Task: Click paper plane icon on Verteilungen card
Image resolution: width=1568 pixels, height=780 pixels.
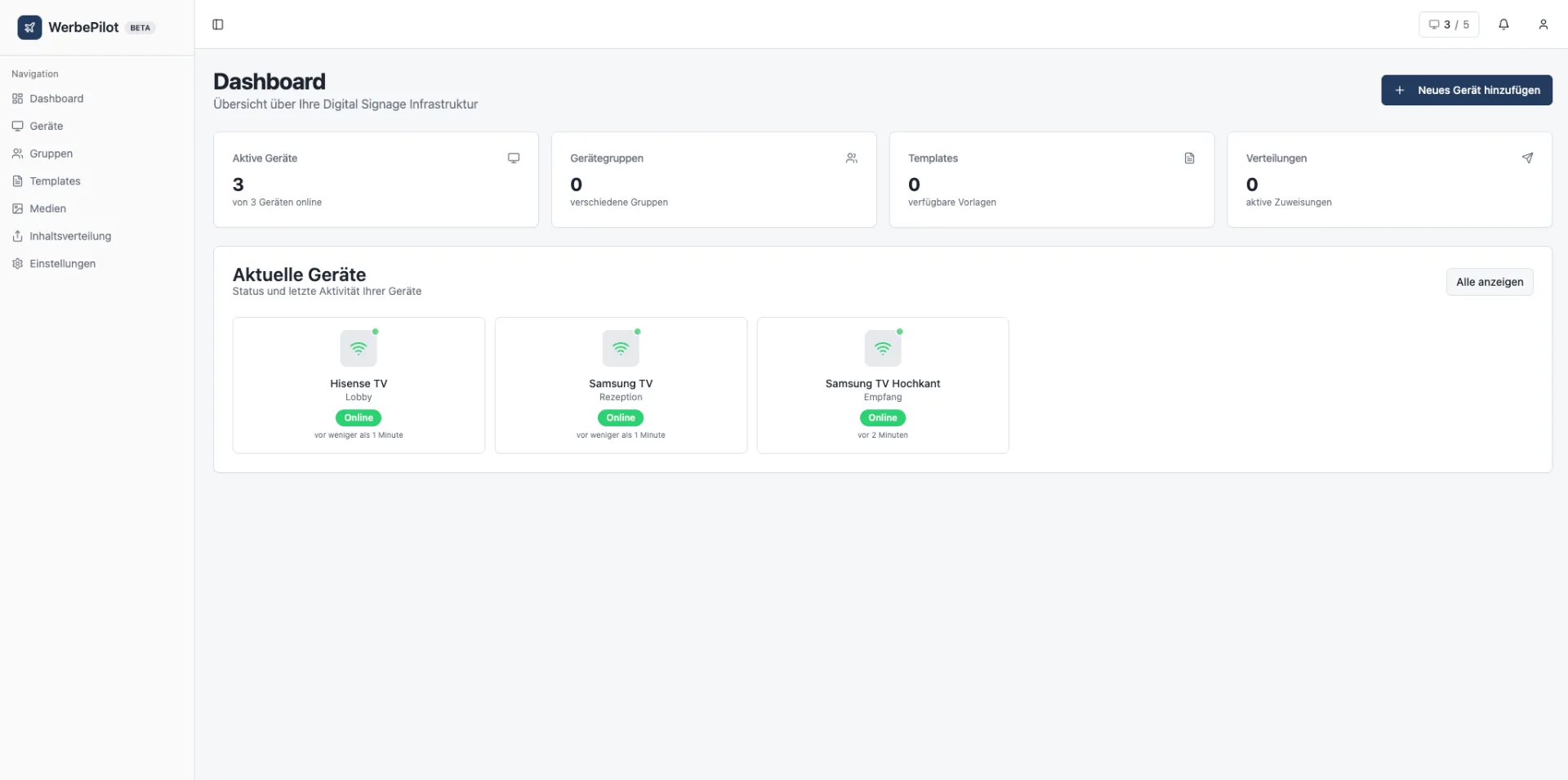Action: 1527,158
